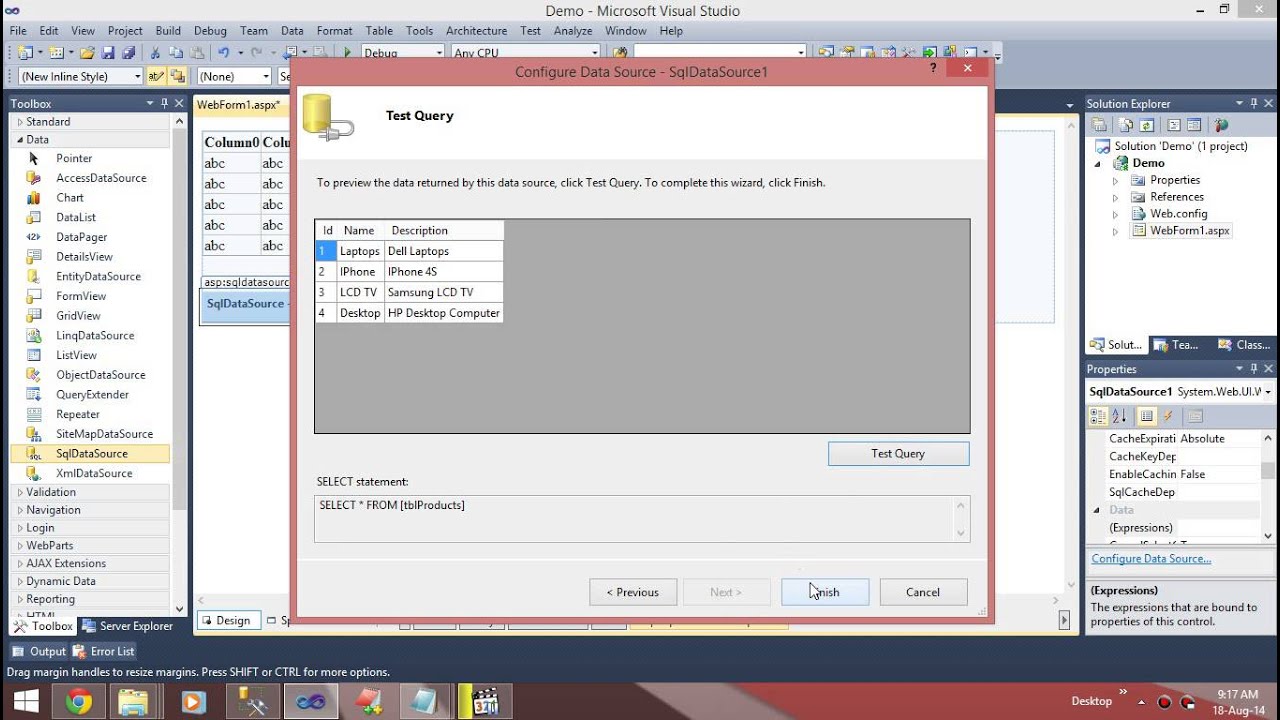Image resolution: width=1280 pixels, height=720 pixels.
Task: Click the Events lightning icon in Properties
Action: pyautogui.click(x=1167, y=416)
